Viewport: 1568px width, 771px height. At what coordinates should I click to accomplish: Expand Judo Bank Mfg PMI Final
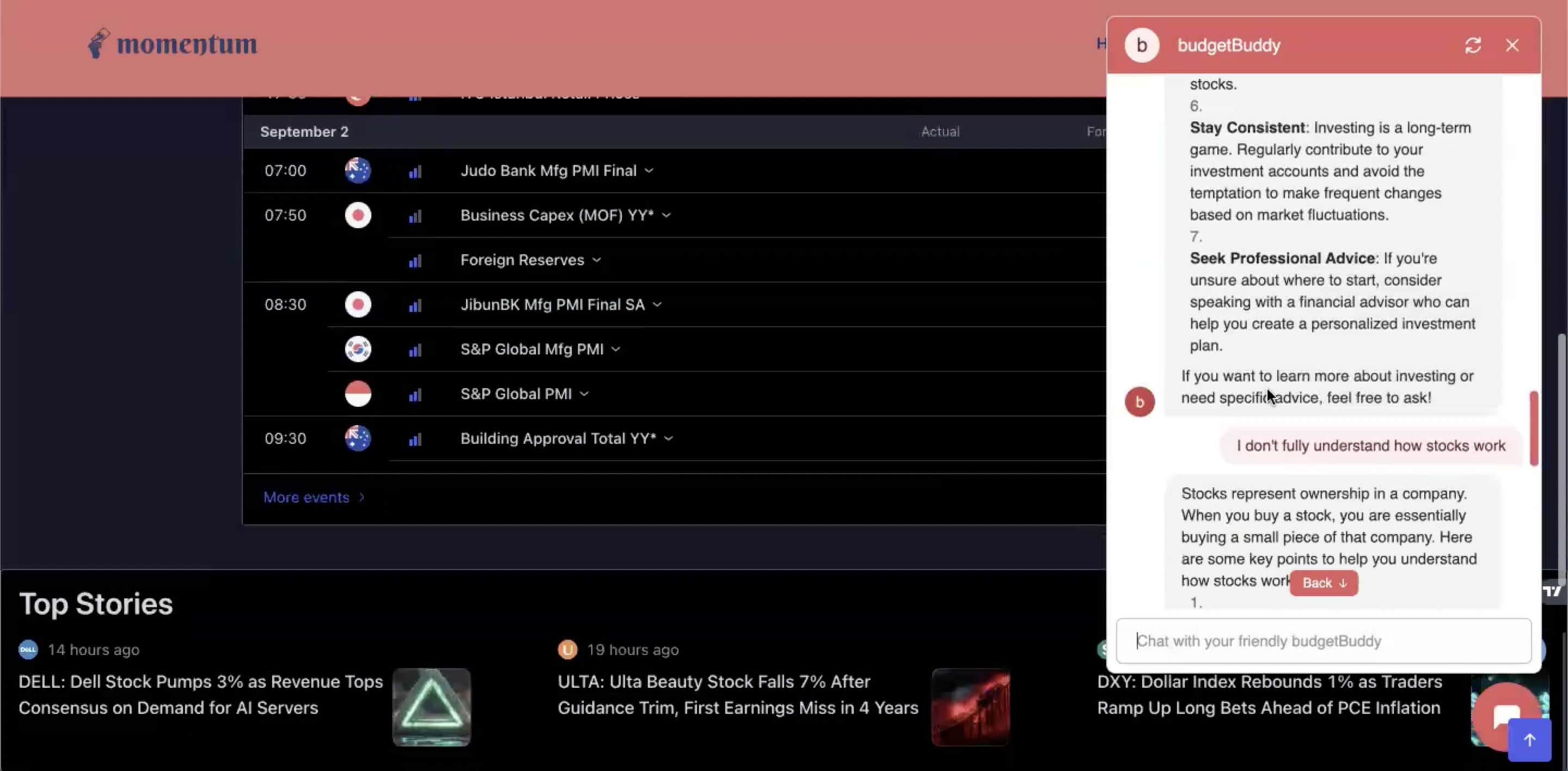point(649,171)
